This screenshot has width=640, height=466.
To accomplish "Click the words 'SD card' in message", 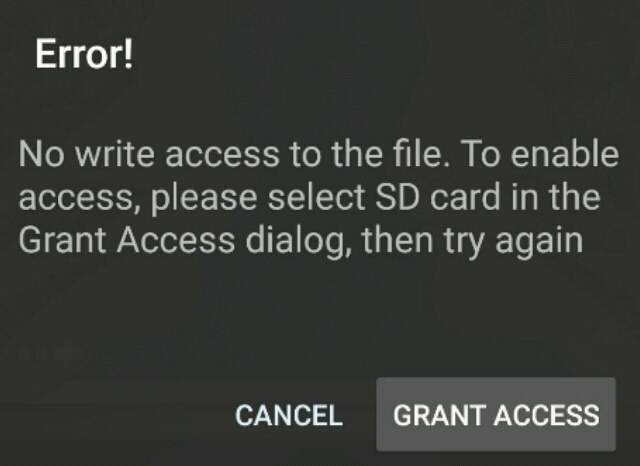I will (x=438, y=197).
